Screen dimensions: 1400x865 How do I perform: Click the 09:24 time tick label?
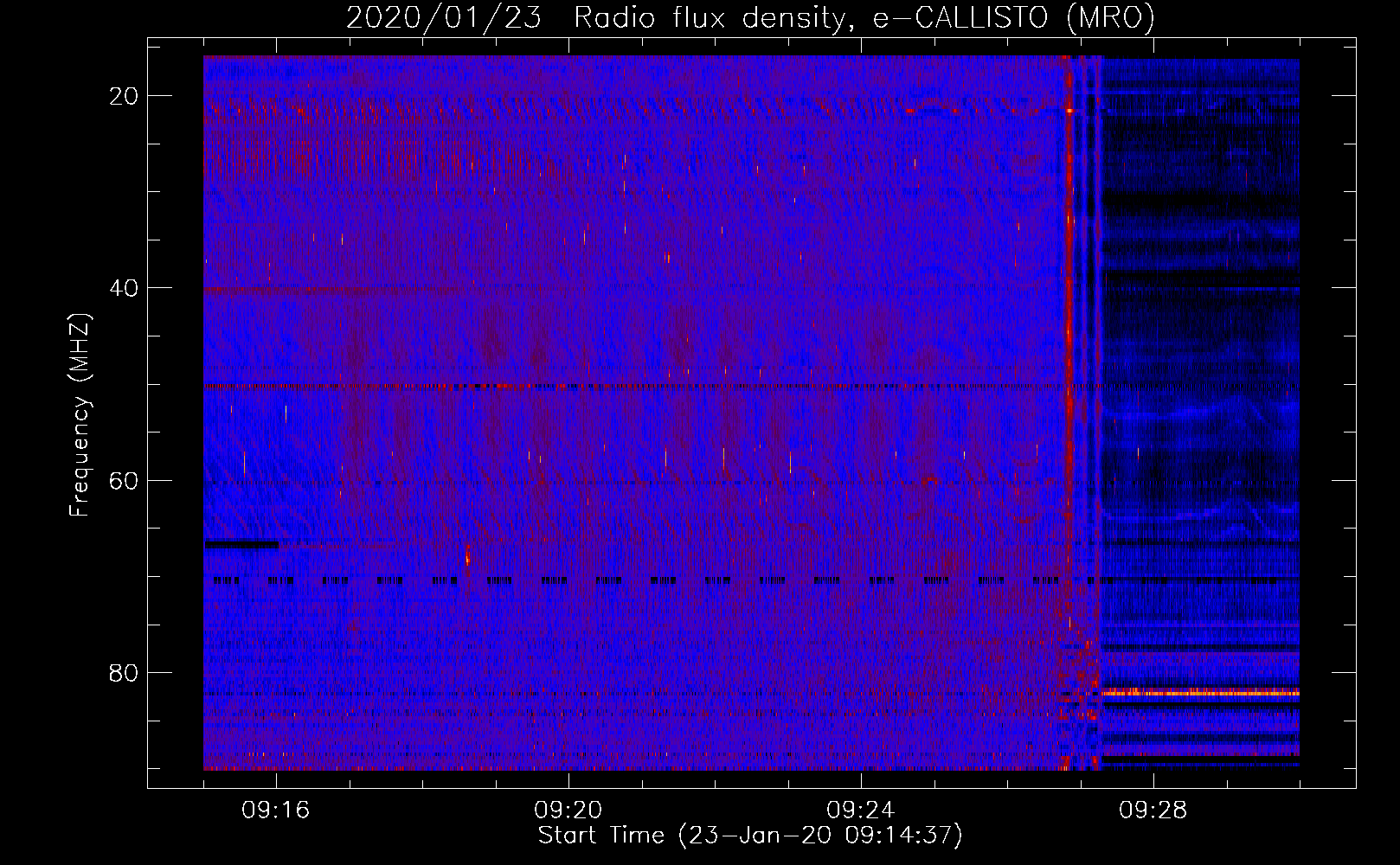tap(861, 811)
